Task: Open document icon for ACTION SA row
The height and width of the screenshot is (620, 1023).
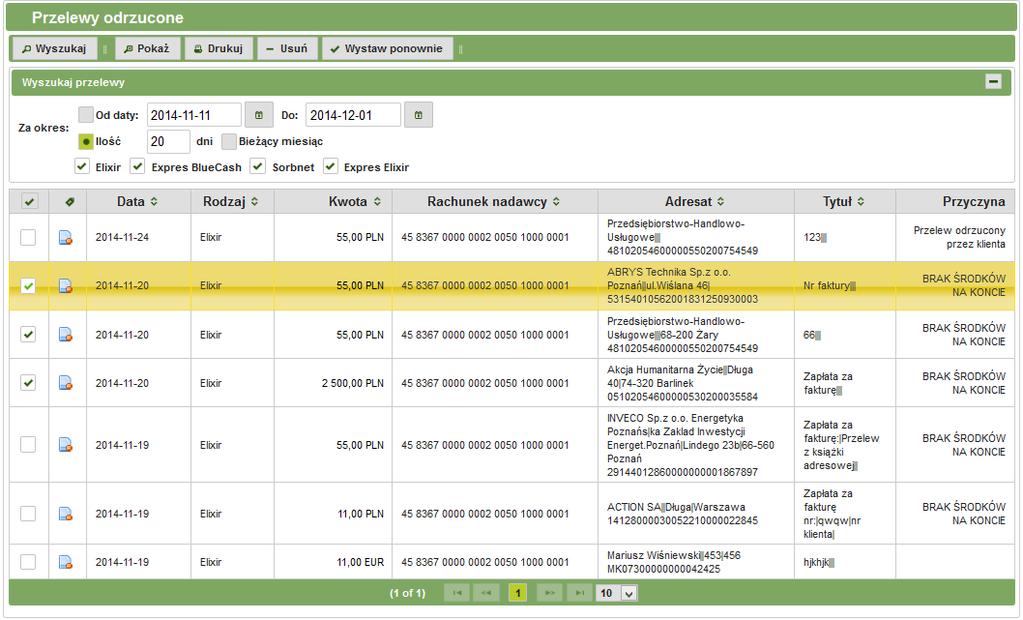Action: (x=65, y=514)
